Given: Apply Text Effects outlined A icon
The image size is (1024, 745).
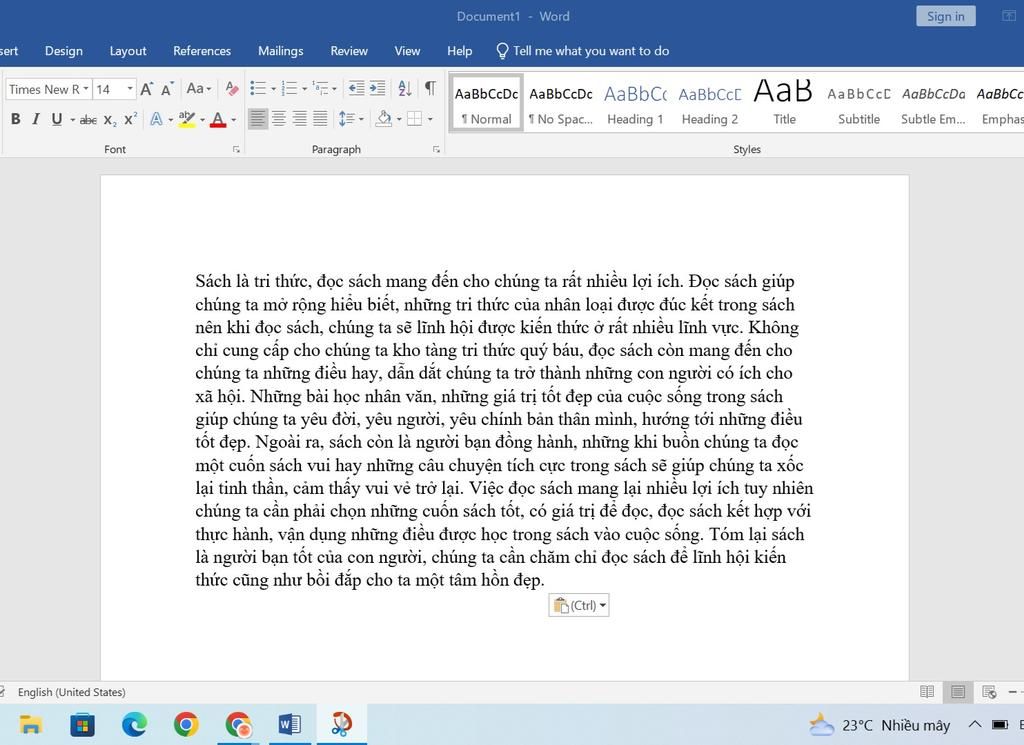Looking at the screenshot, I should (156, 119).
